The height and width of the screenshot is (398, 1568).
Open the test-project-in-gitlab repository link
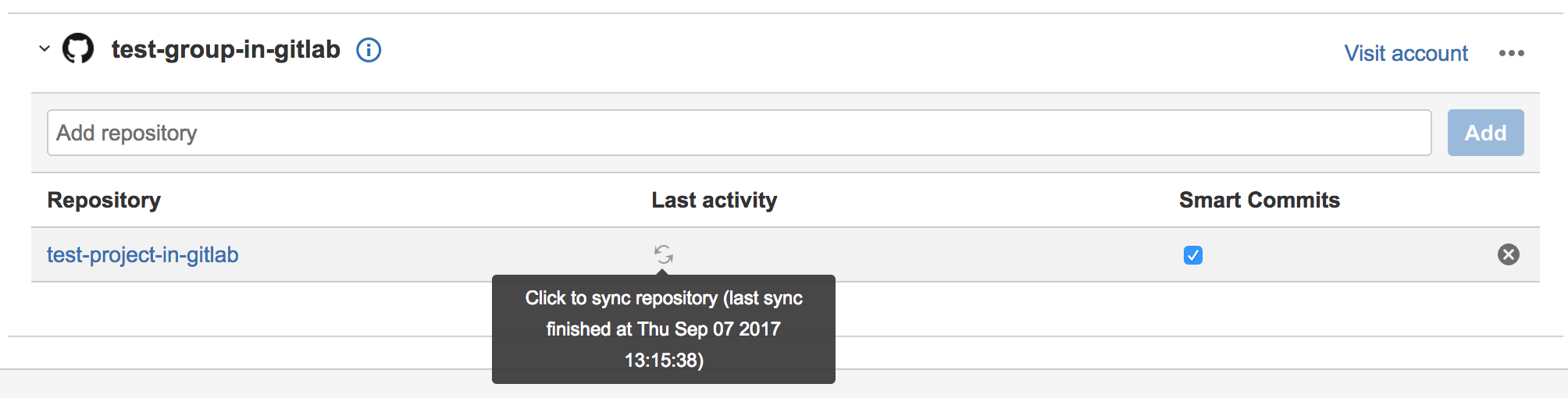point(143,255)
